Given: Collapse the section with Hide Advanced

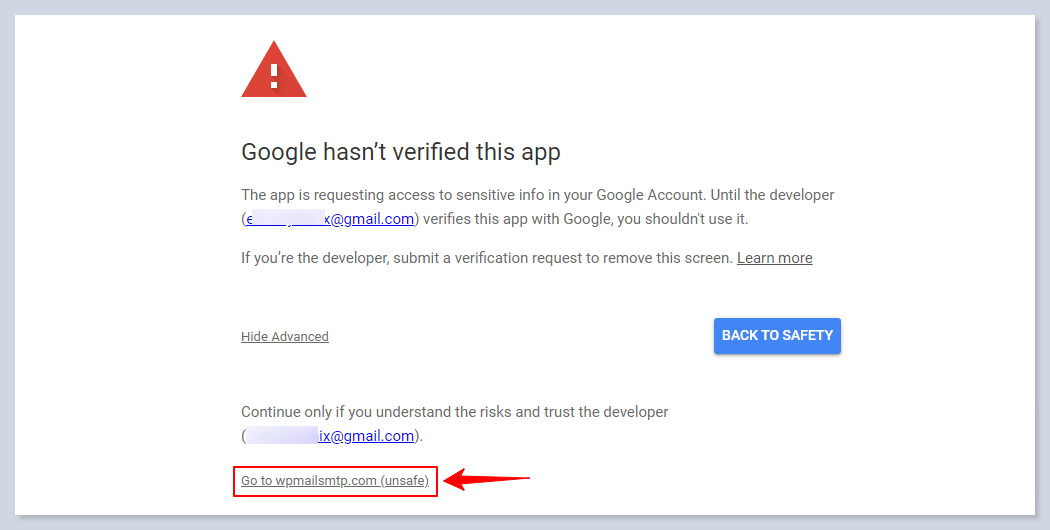Looking at the screenshot, I should pyautogui.click(x=285, y=336).
